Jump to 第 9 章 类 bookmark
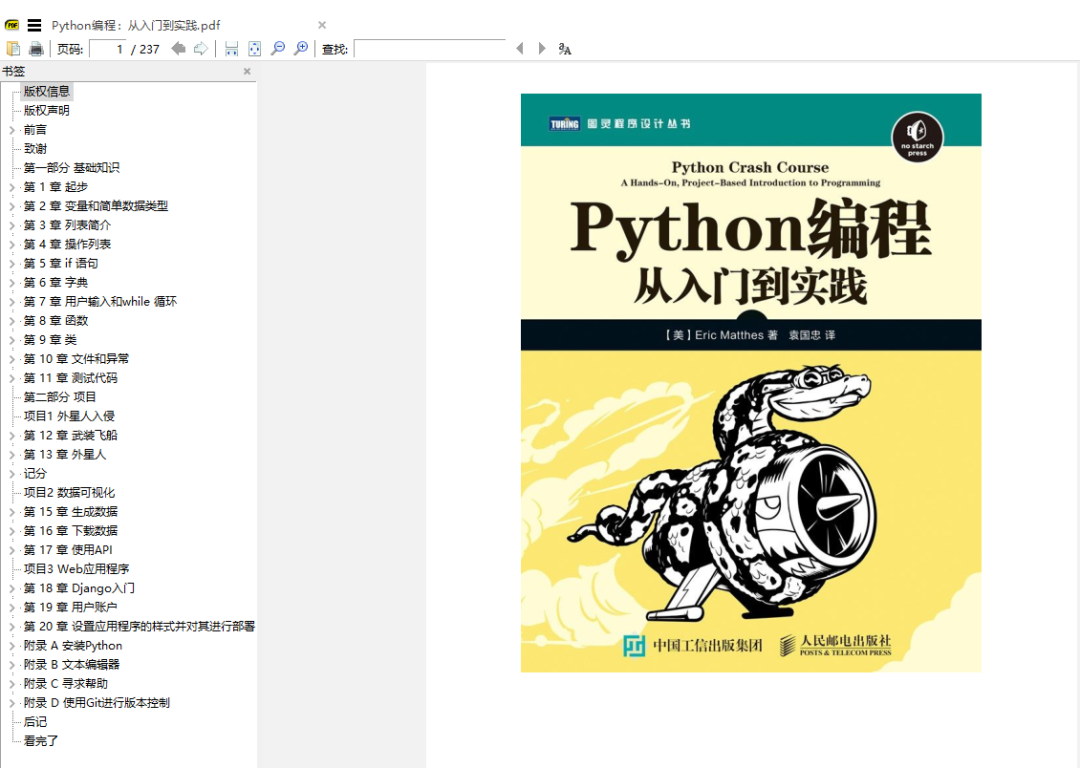 (x=50, y=340)
